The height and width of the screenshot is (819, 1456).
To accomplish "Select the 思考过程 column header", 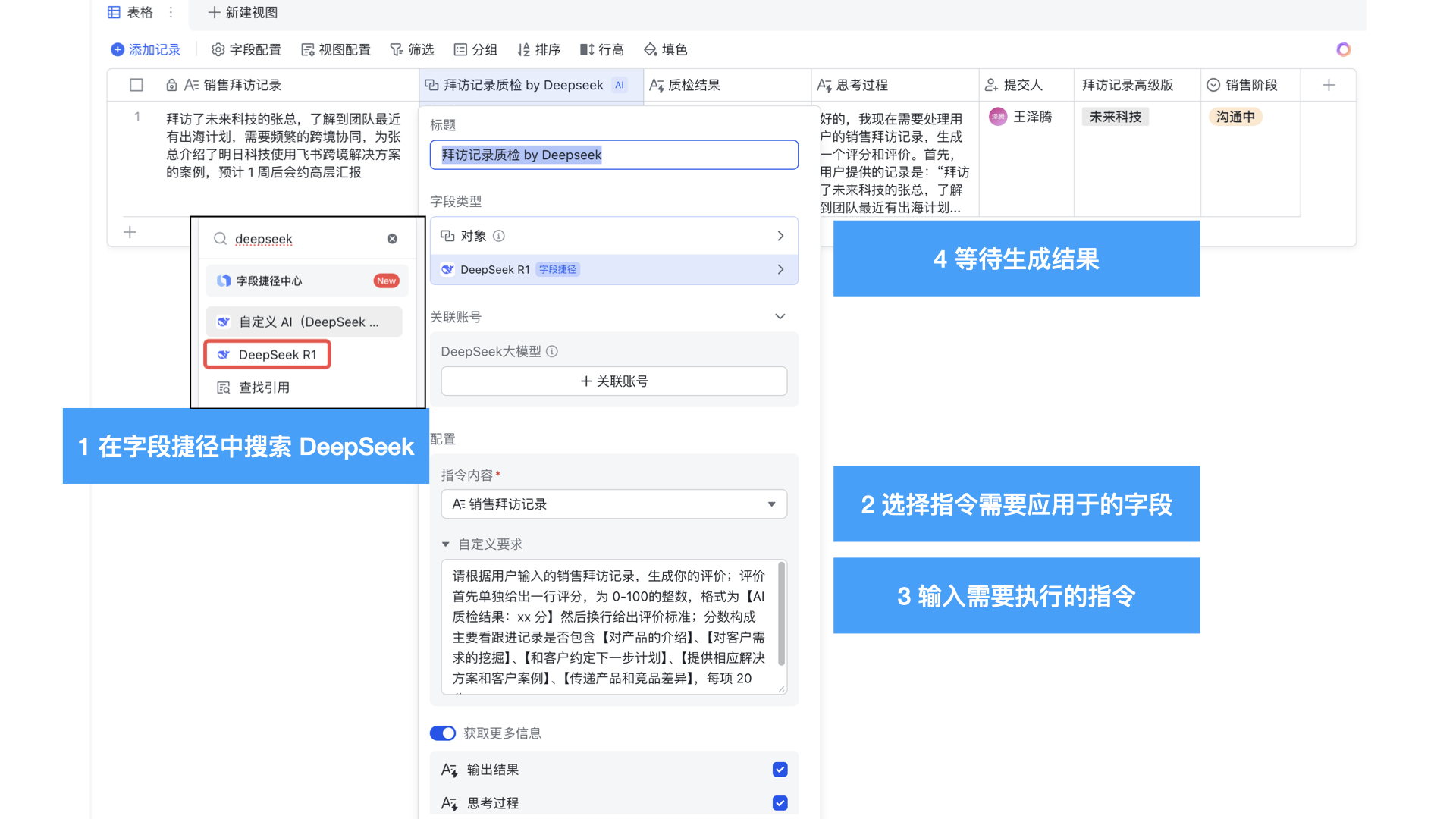I will [x=895, y=85].
